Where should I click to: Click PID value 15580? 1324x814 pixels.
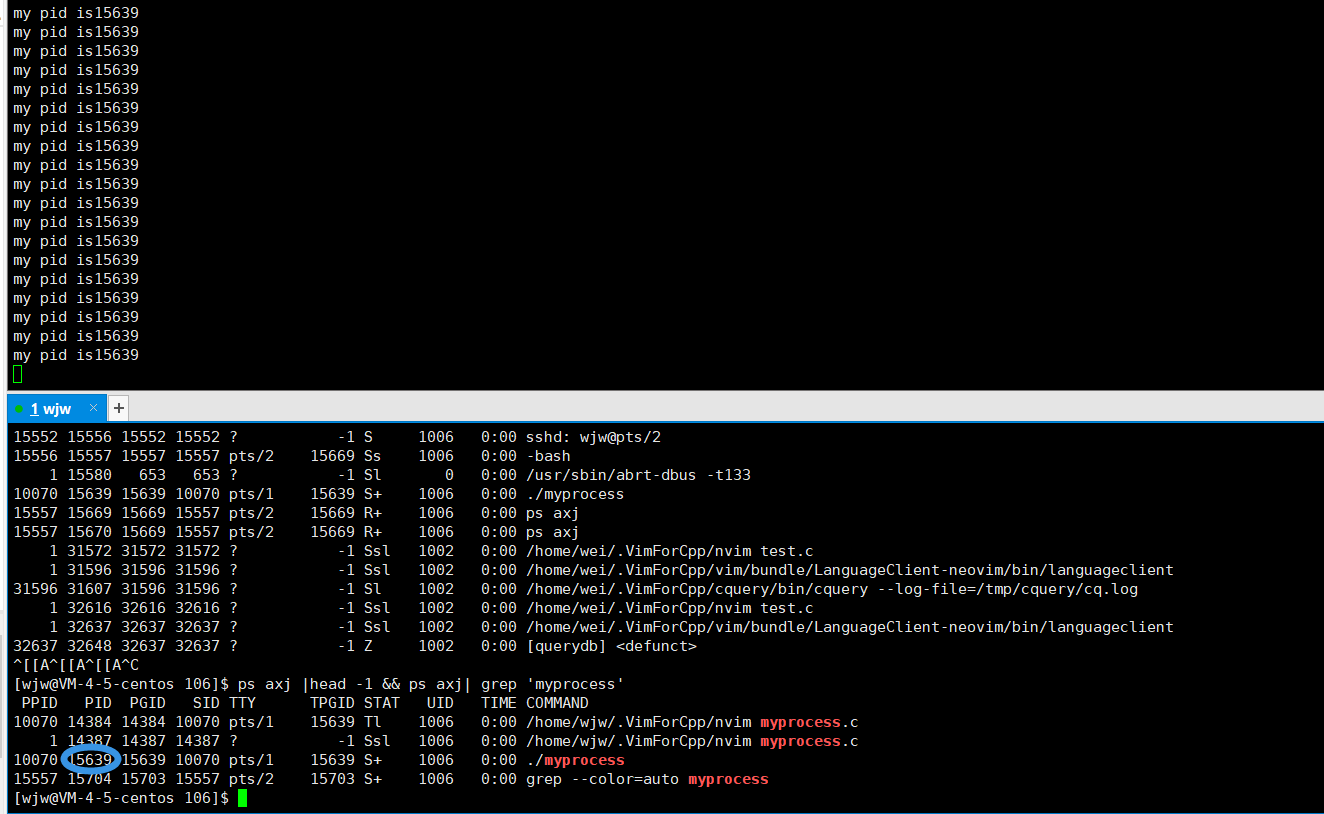90,475
